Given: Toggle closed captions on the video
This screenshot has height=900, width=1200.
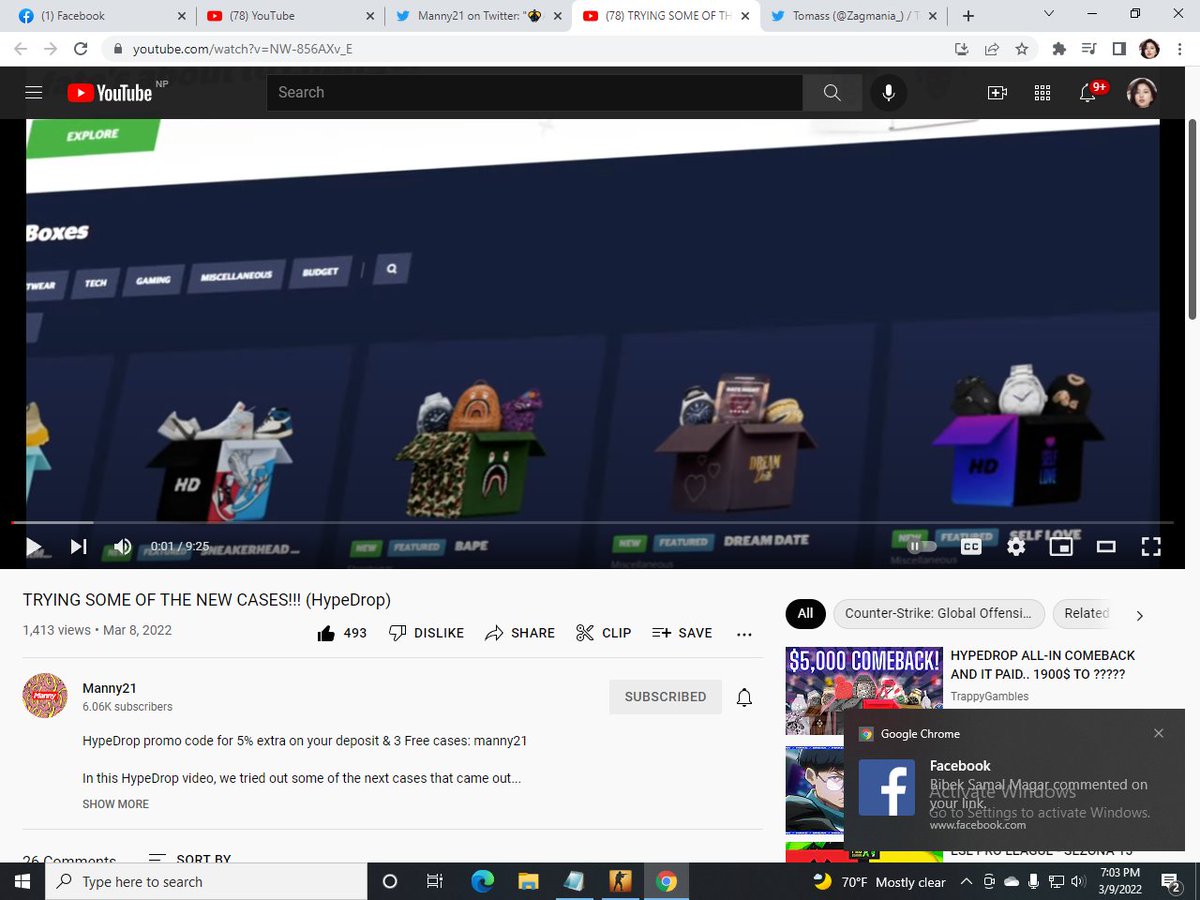Looking at the screenshot, I should click(x=971, y=546).
